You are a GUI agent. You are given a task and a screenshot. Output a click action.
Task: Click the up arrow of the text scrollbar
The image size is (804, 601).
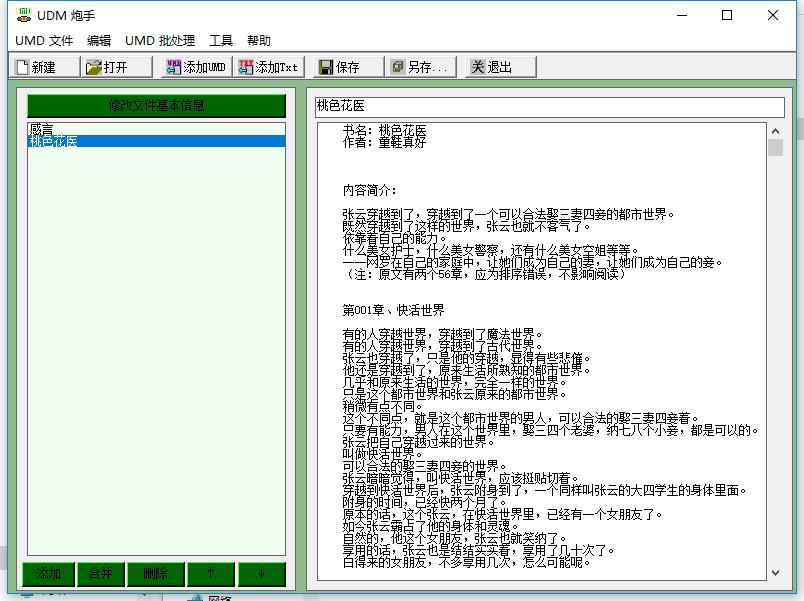tap(775, 131)
